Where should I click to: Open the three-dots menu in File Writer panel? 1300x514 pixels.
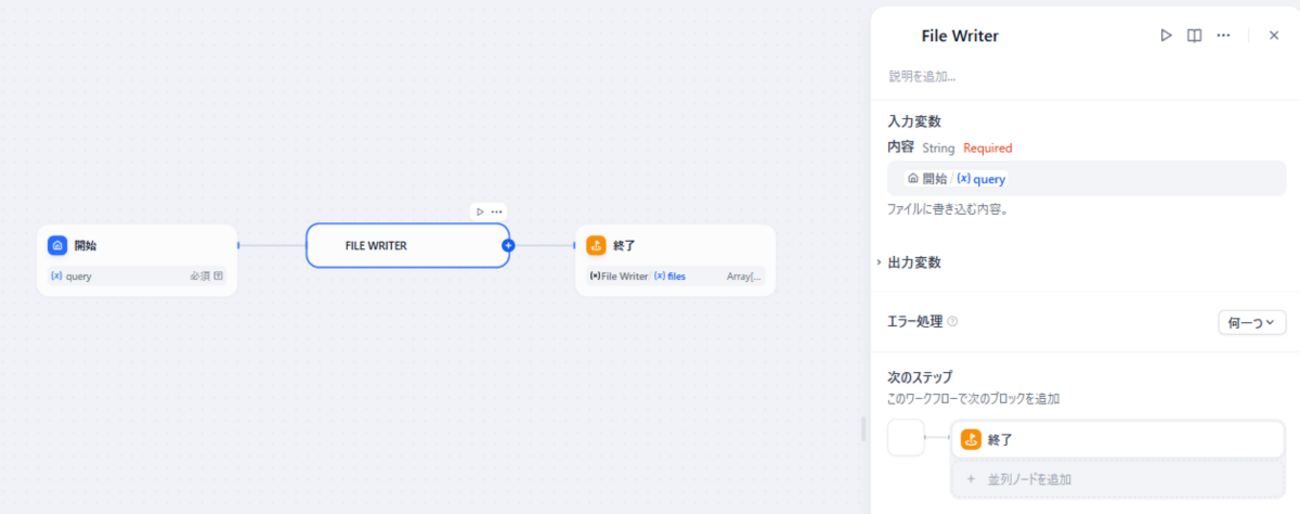click(x=1223, y=35)
